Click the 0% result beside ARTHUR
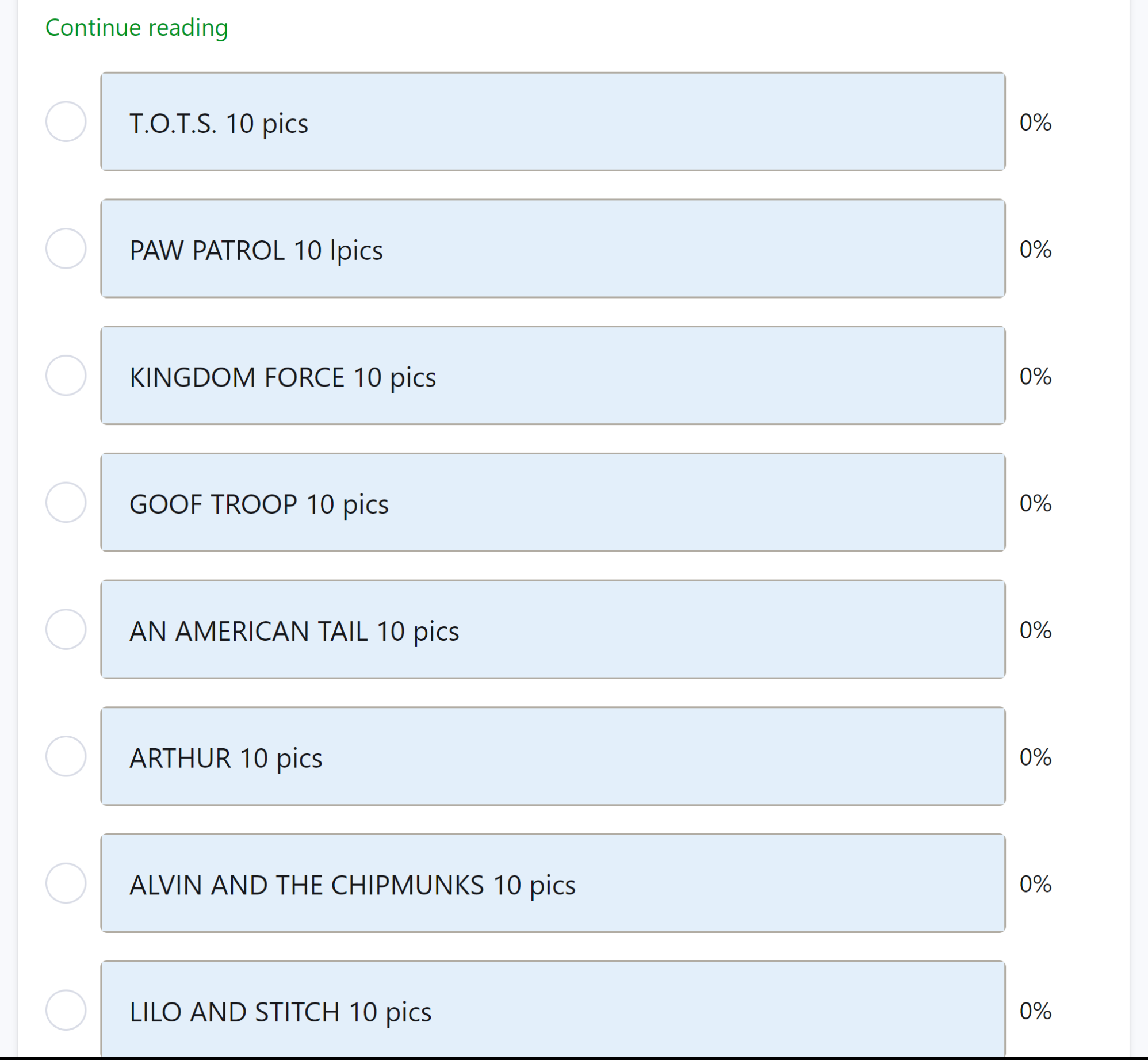 click(1035, 757)
